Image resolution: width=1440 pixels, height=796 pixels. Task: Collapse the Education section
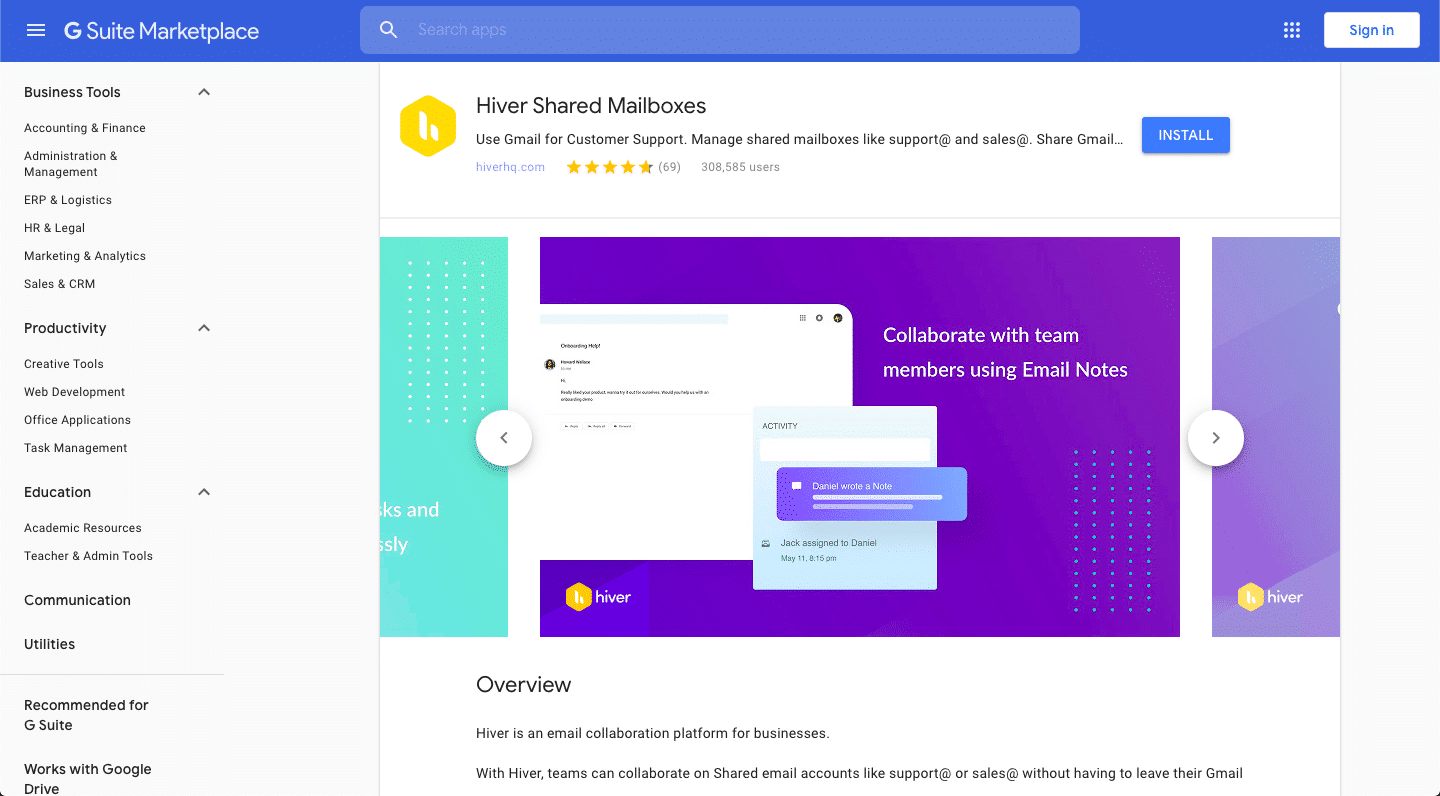point(204,492)
